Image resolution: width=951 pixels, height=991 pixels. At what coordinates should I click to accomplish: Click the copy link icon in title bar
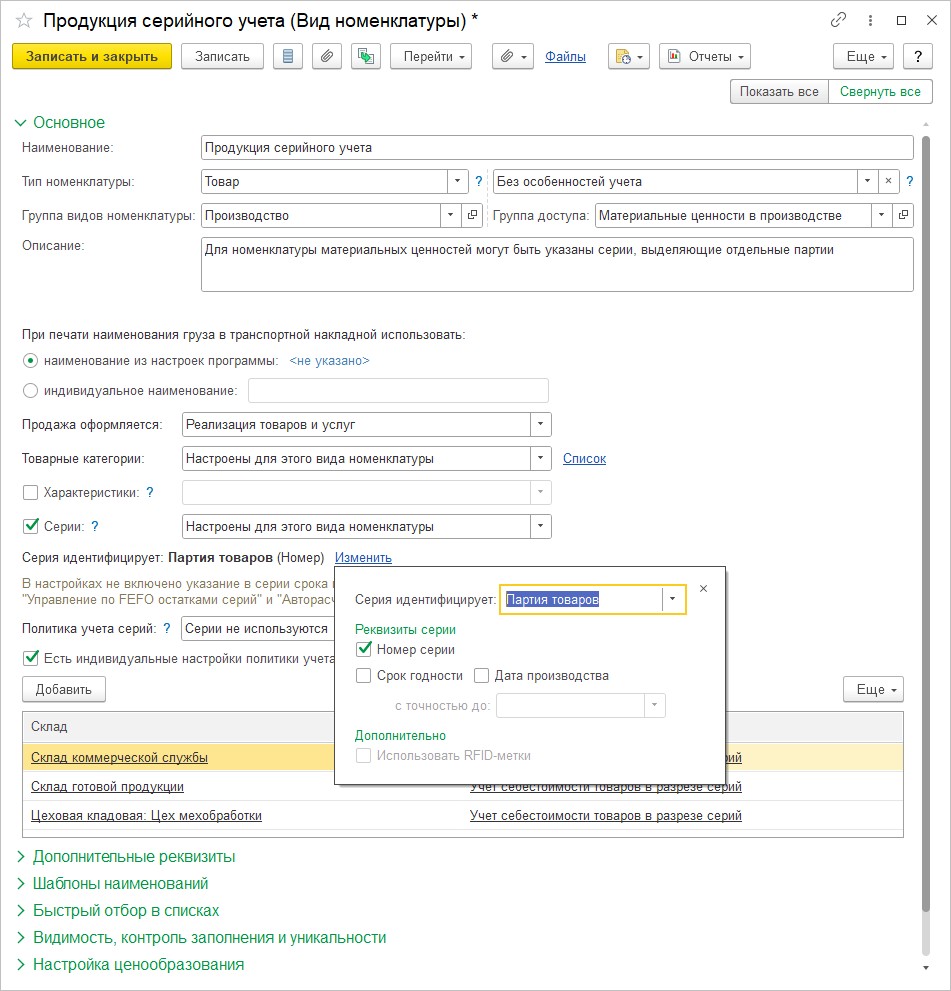[x=838, y=21]
